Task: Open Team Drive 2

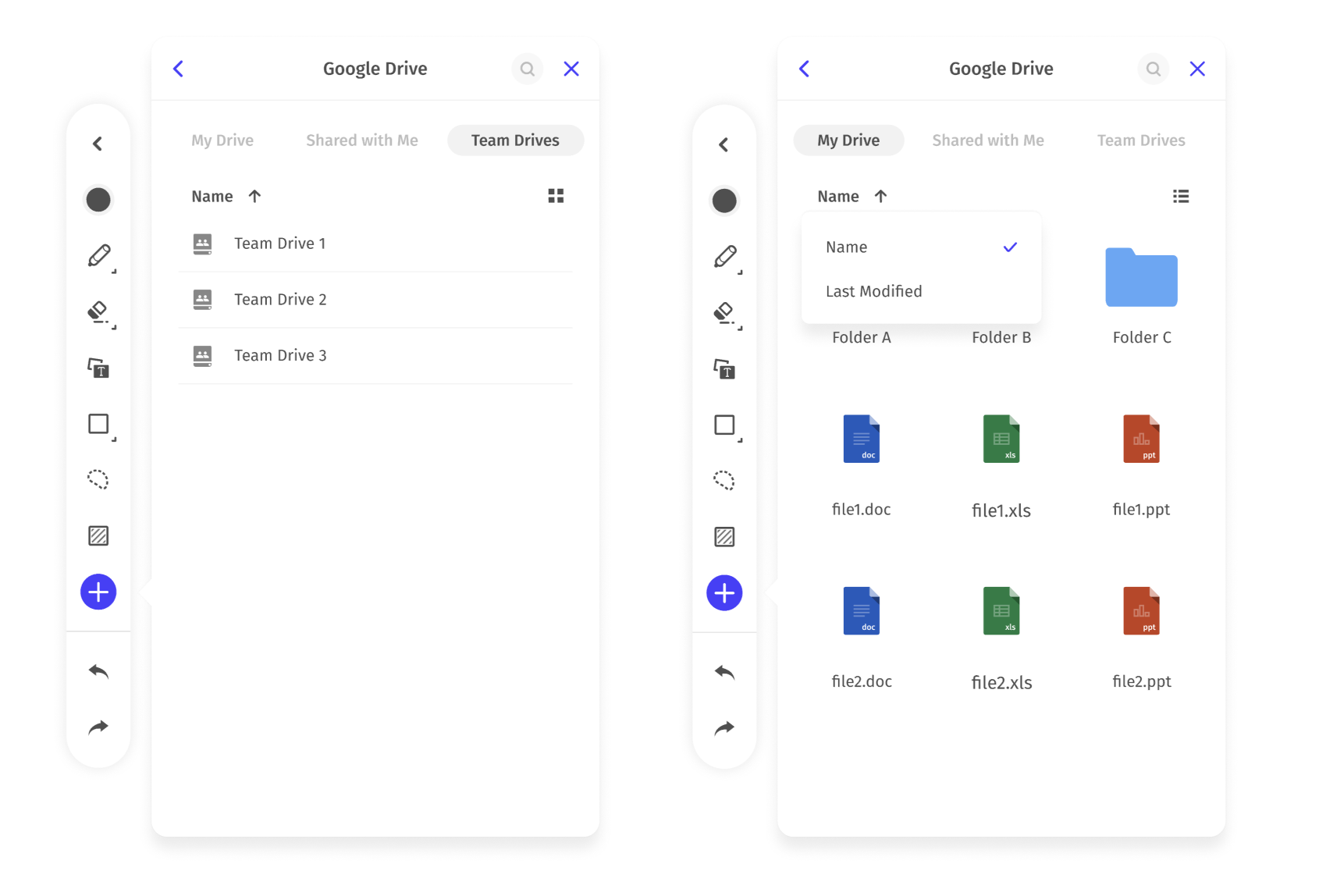Action: click(x=280, y=300)
